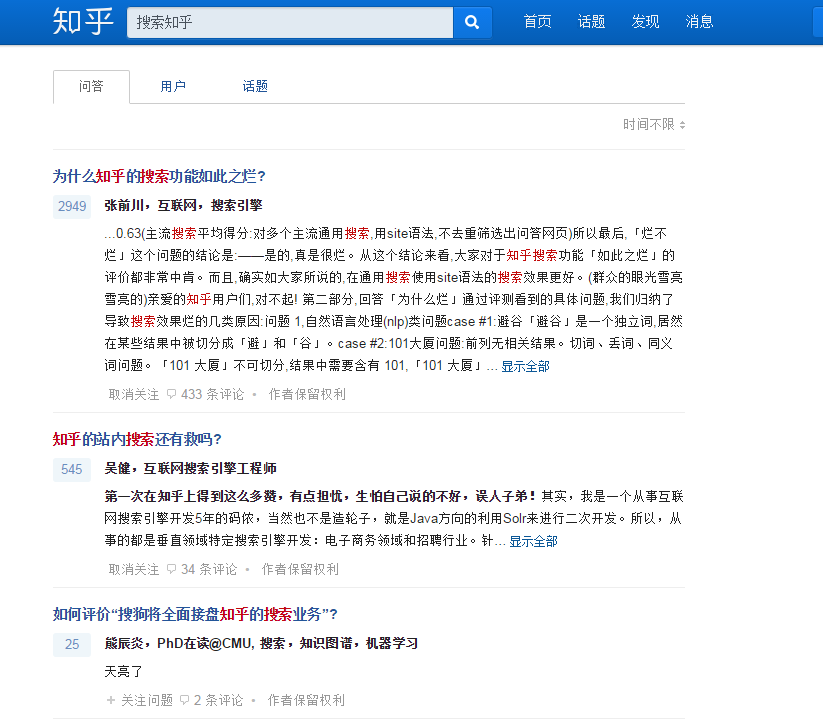The width and height of the screenshot is (823, 719).
Task: Click comment bubble icon beside 34 条评论
Action: pyautogui.click(x=171, y=569)
